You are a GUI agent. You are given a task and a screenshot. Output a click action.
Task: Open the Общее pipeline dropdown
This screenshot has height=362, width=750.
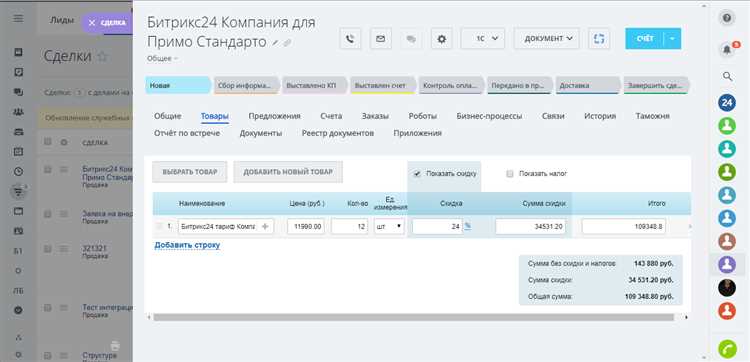(163, 59)
